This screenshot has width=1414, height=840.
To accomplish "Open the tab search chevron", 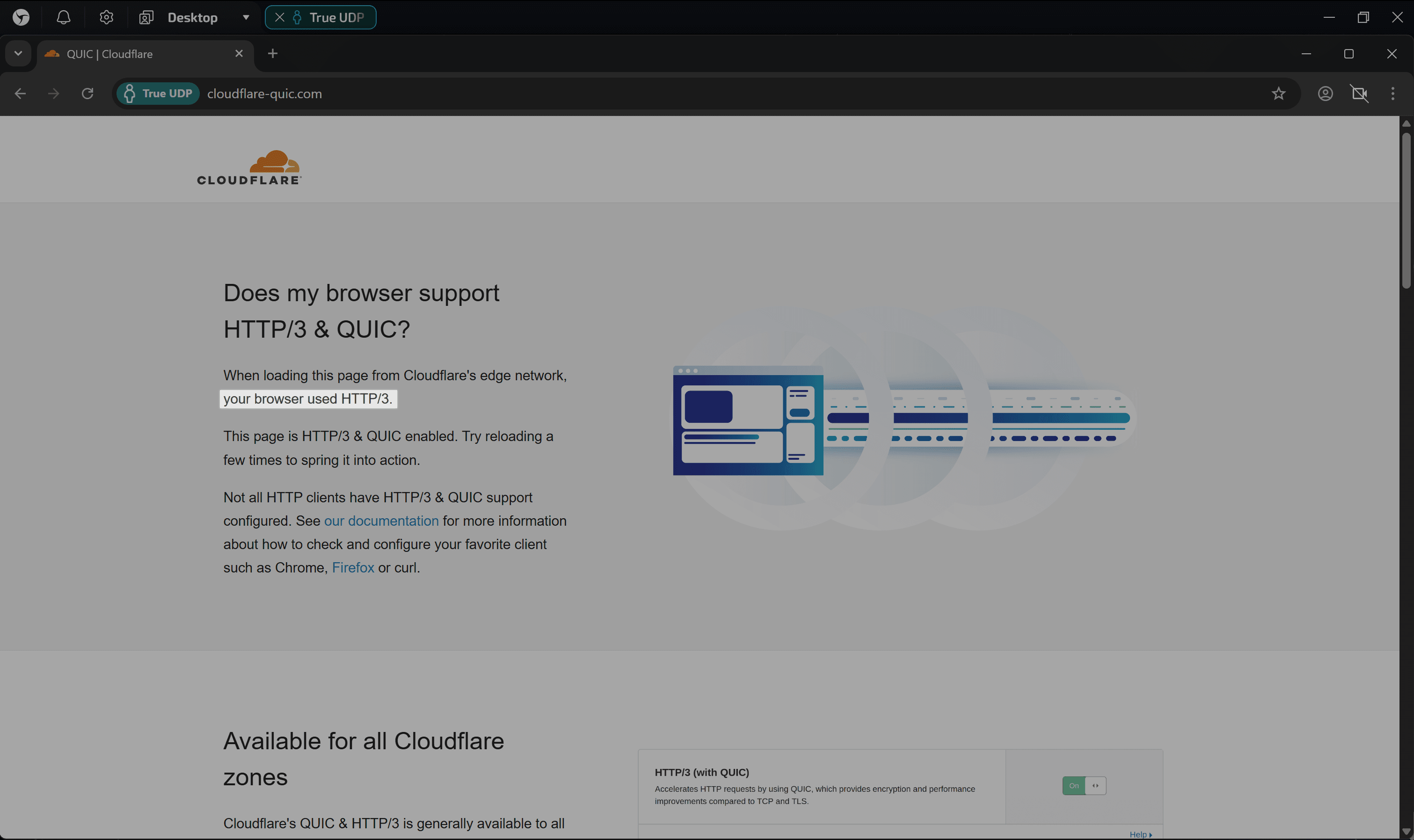I will pos(18,54).
